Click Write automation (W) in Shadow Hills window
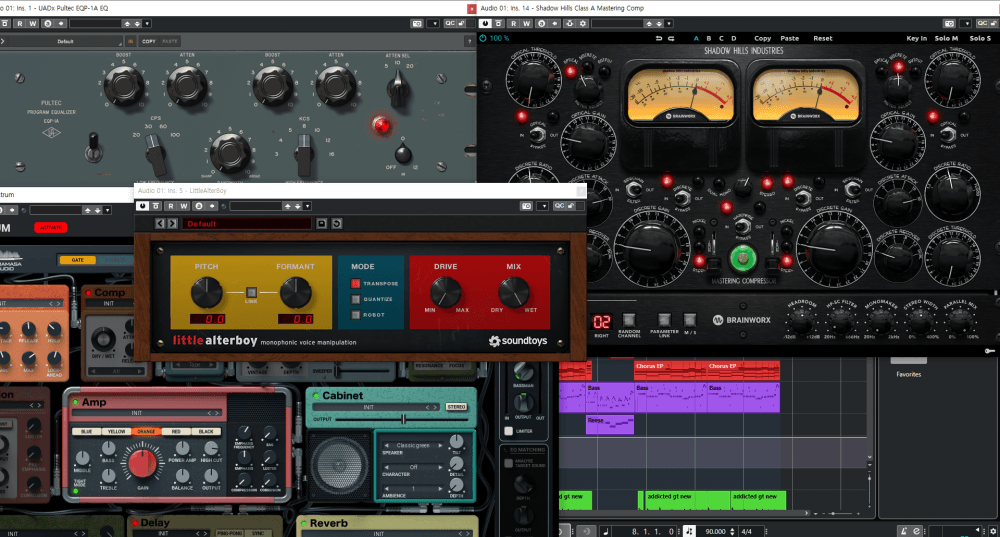 pos(527,24)
